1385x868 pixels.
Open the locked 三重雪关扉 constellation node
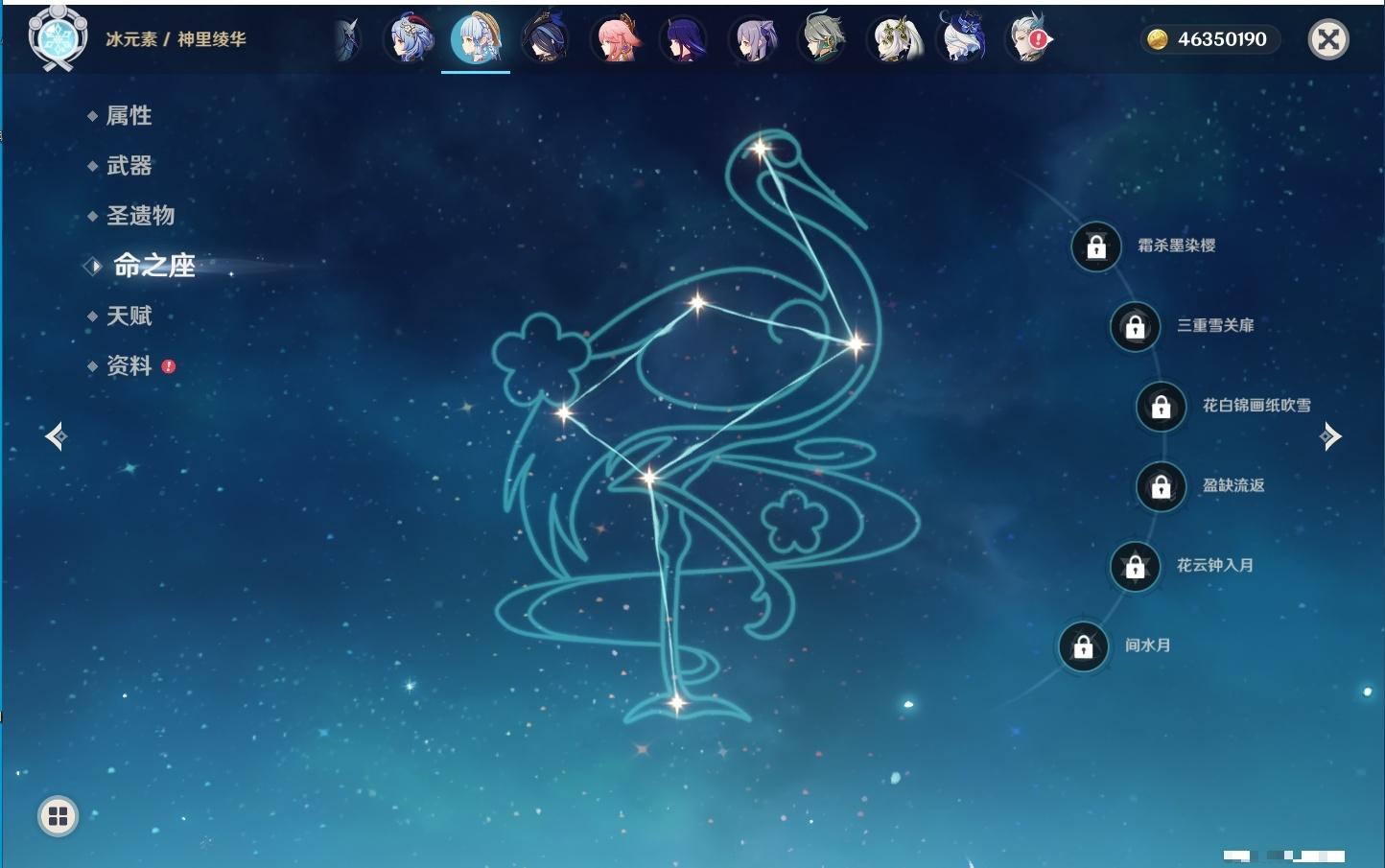coord(1136,326)
